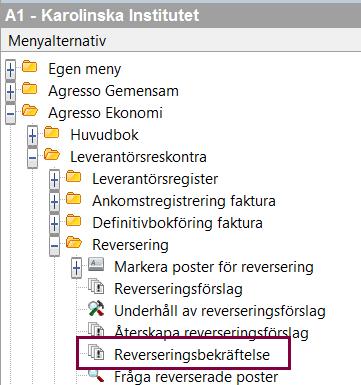Expand the Huvudbok folder node
Image resolution: width=361 pixels, height=385 pixels.
click(32, 136)
